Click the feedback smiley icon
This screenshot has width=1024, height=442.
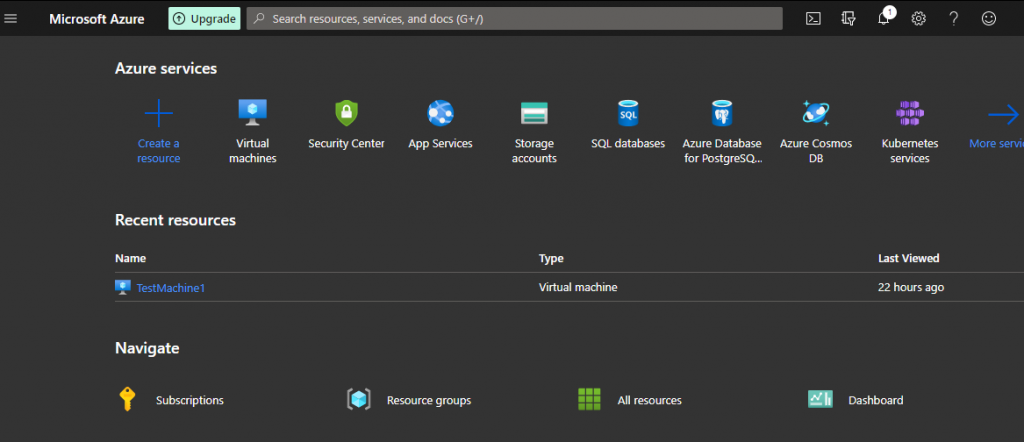tap(988, 18)
